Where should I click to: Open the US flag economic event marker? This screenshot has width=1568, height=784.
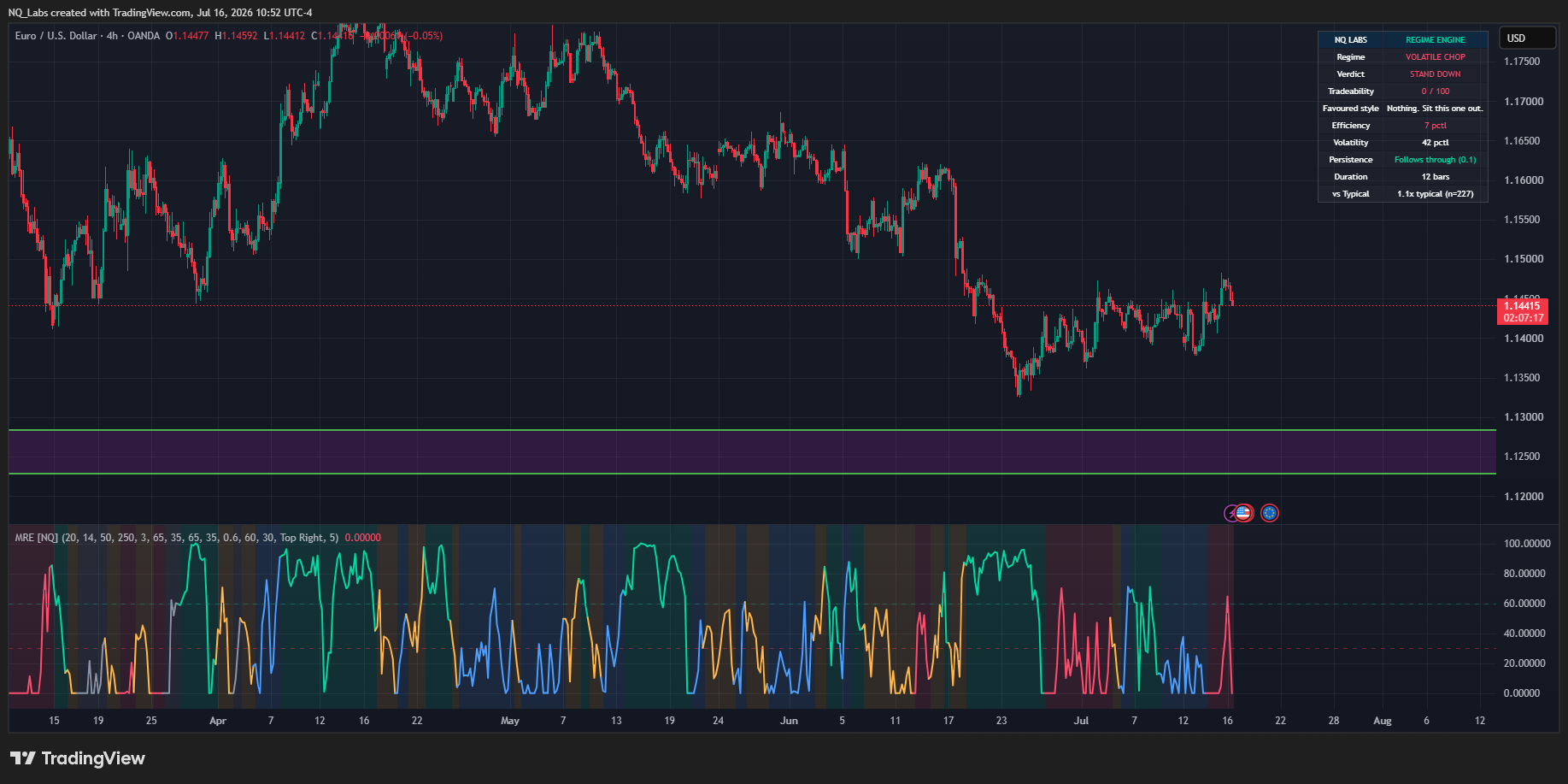click(x=1243, y=513)
